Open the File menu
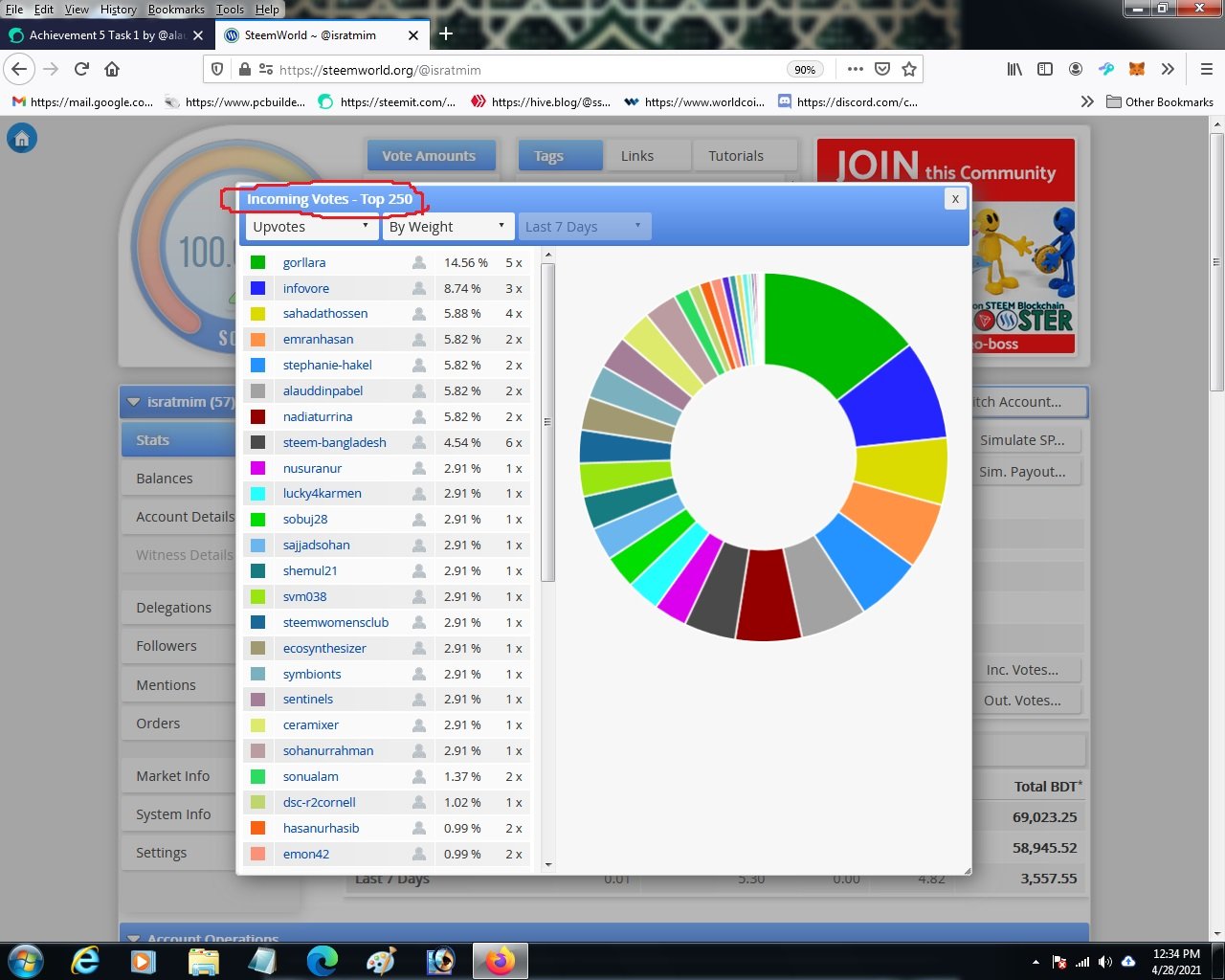Image resolution: width=1225 pixels, height=980 pixels. (x=14, y=9)
